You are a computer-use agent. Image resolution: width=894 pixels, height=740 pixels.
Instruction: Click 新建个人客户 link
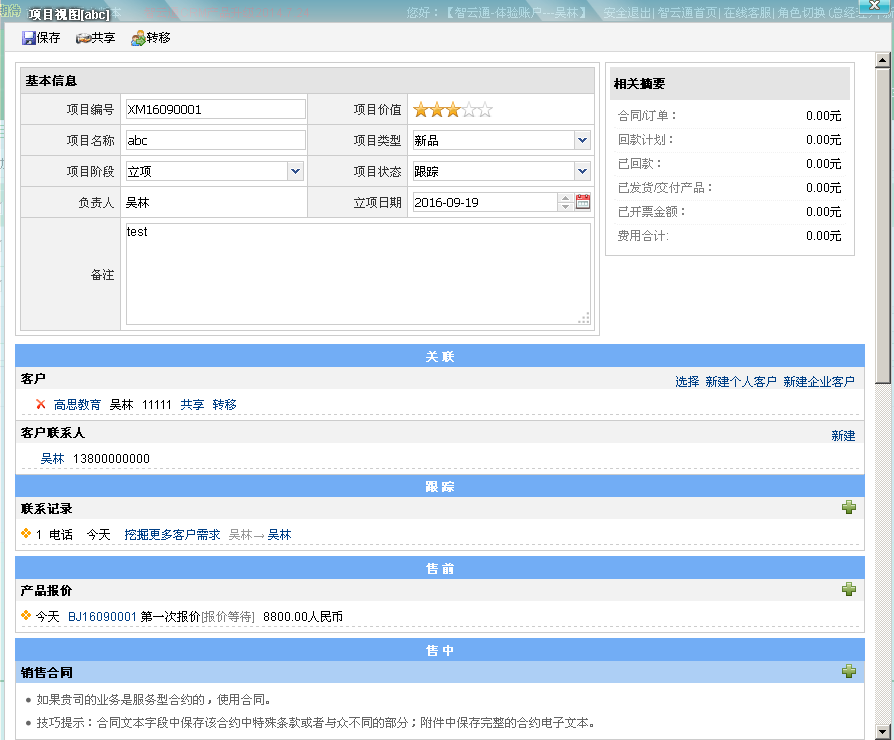point(741,381)
